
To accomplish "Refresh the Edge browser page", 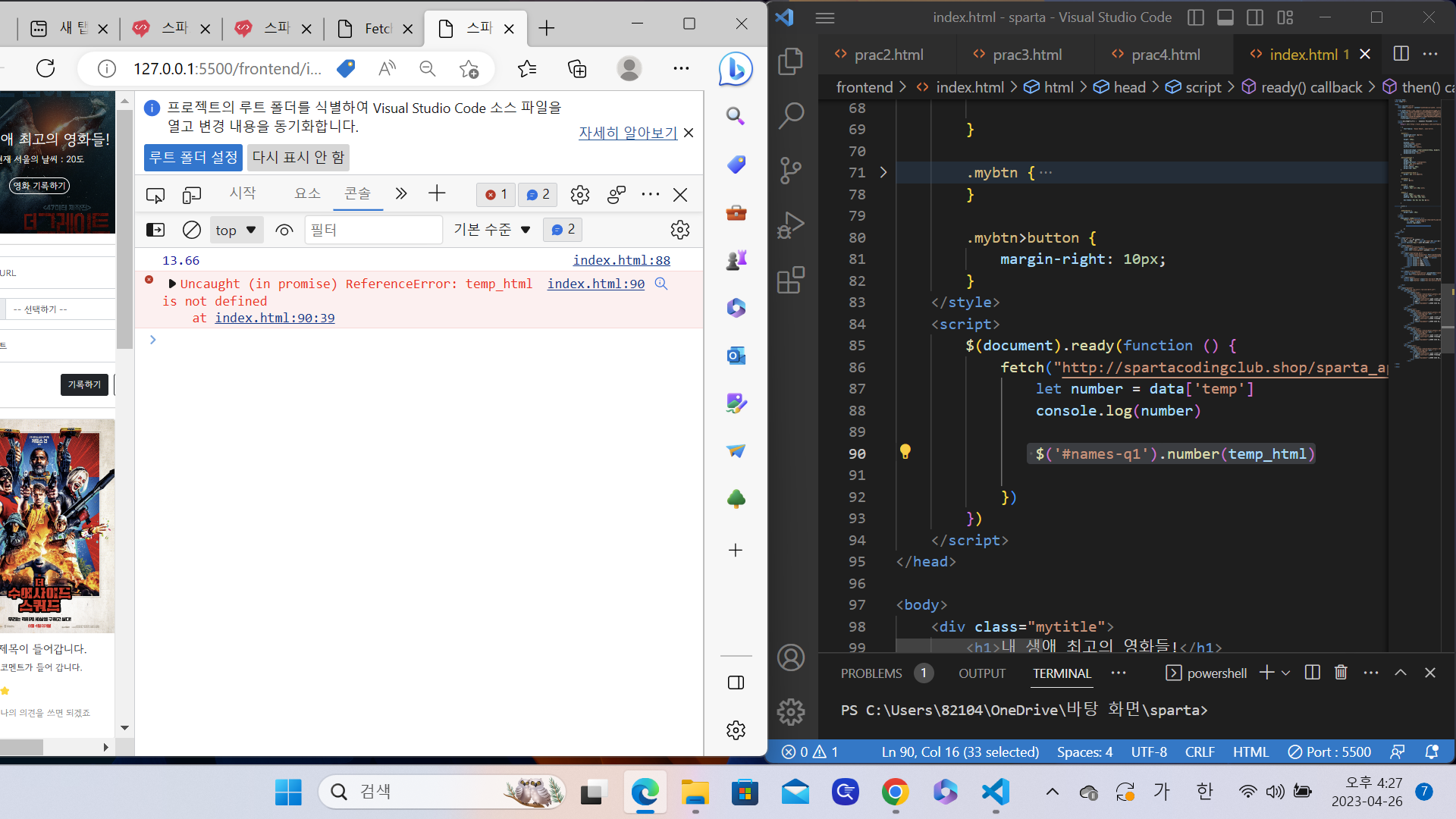I will [x=45, y=68].
